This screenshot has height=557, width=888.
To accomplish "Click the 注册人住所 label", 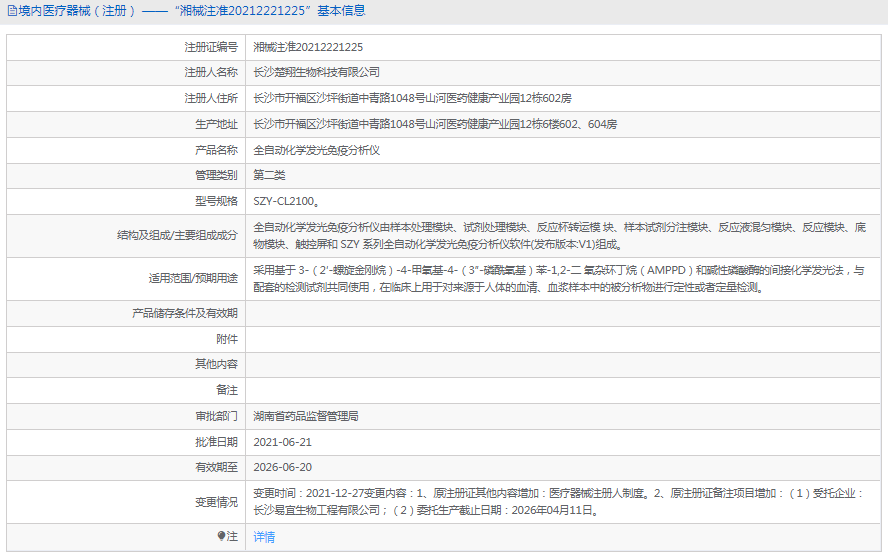I will click(x=211, y=98).
